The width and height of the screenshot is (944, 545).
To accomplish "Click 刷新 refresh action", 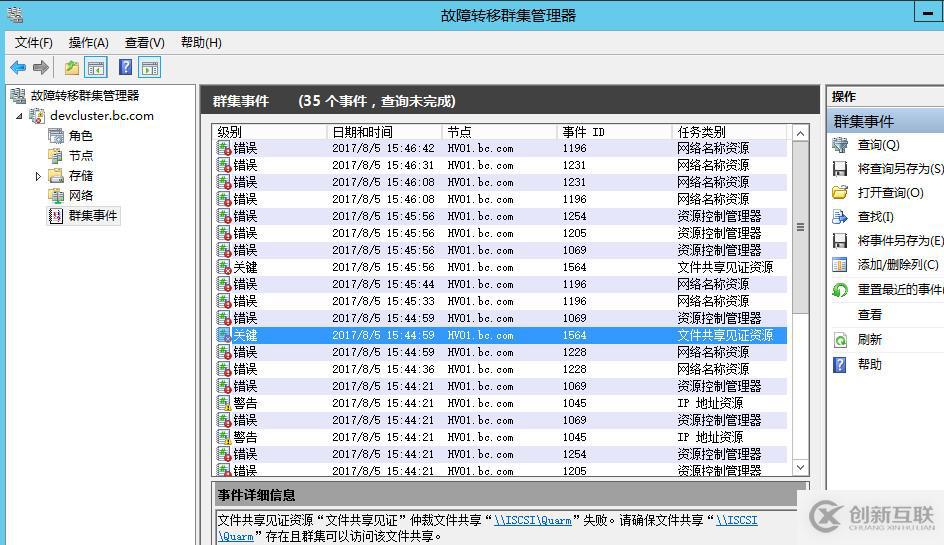I will (869, 340).
